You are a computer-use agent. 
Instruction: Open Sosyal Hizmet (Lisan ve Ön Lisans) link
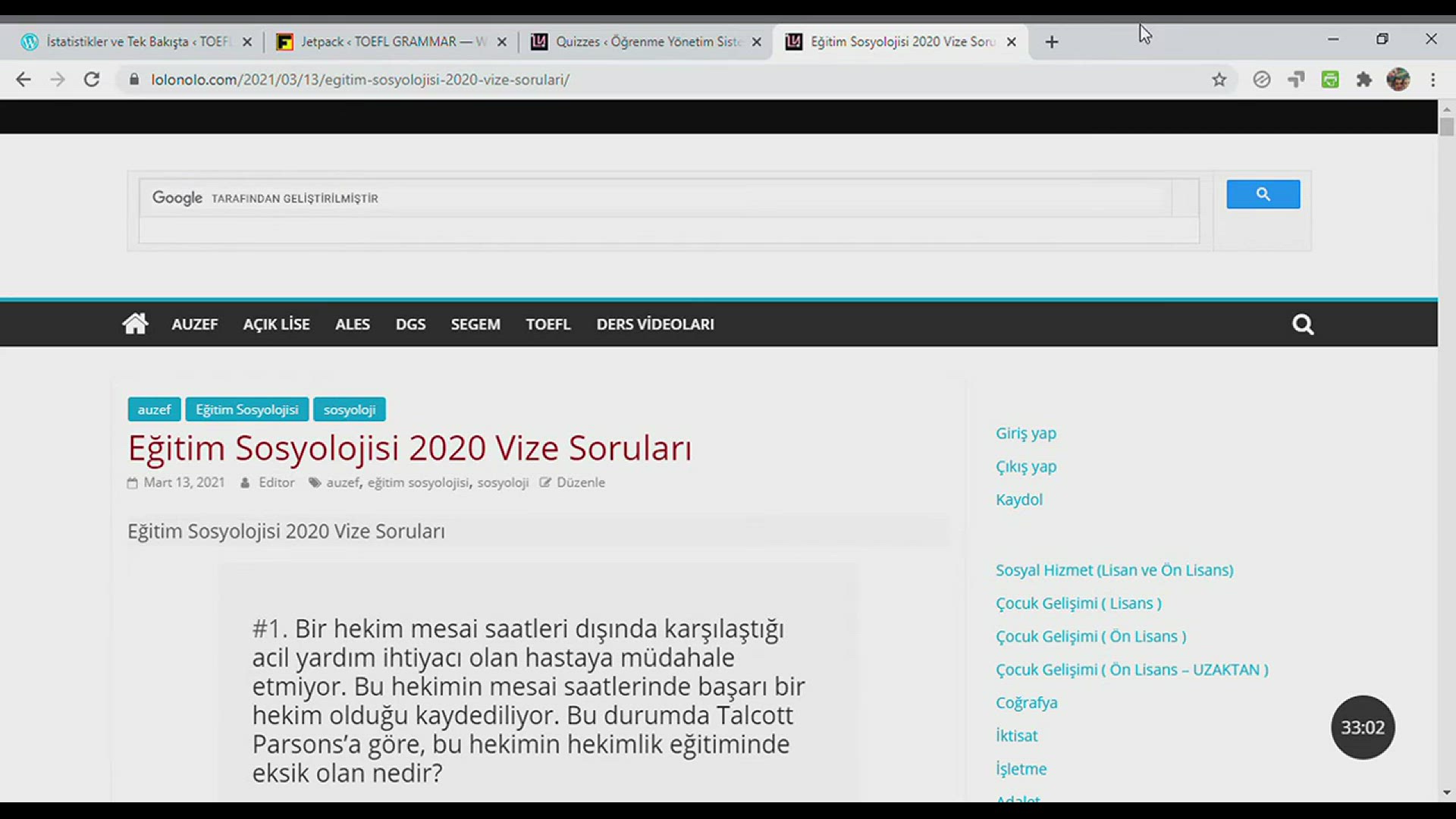point(1114,570)
